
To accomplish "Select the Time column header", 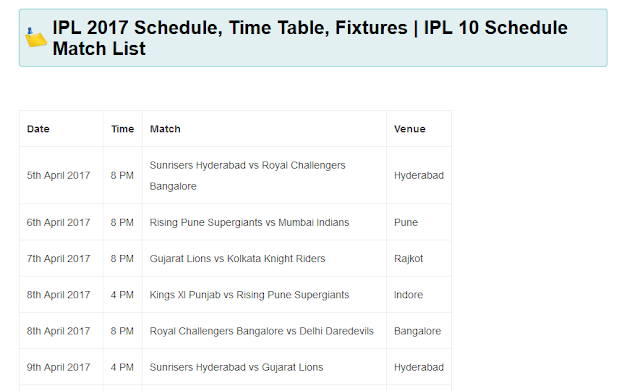I will [x=122, y=129].
